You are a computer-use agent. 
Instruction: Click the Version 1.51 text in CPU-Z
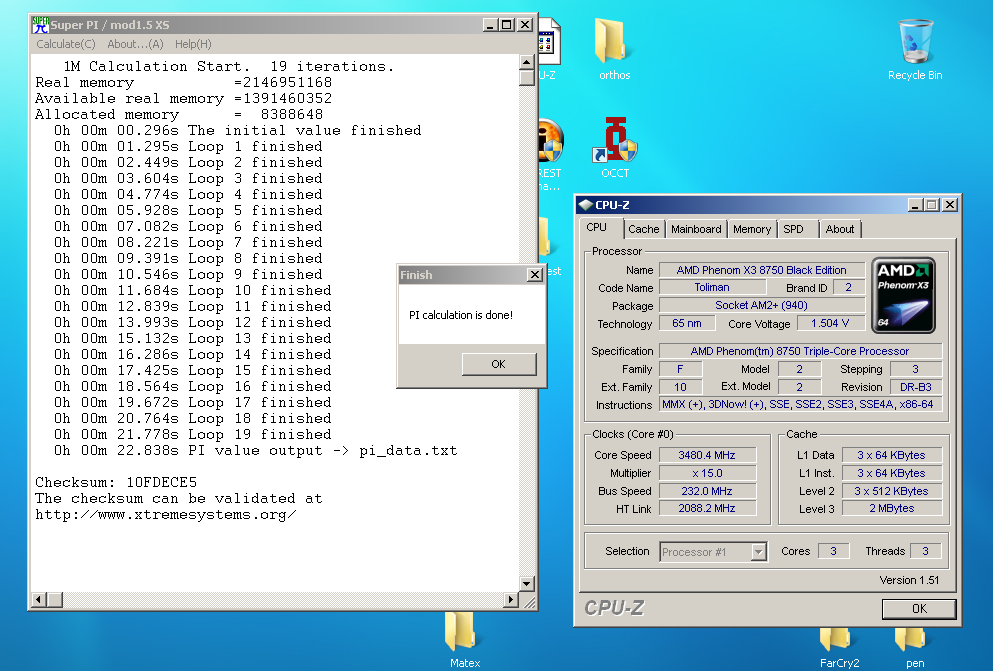coord(909,580)
